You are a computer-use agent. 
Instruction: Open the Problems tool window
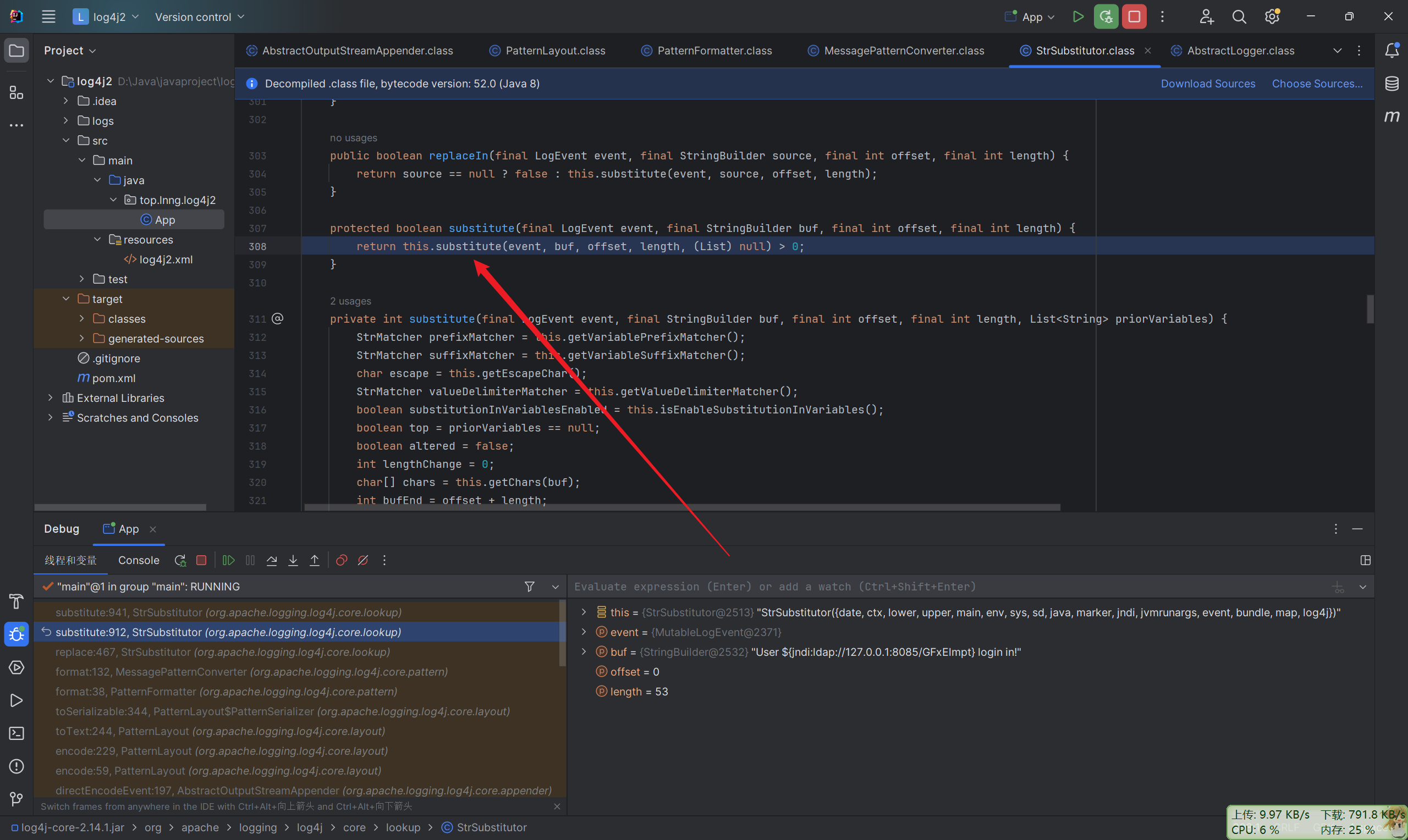[16, 766]
